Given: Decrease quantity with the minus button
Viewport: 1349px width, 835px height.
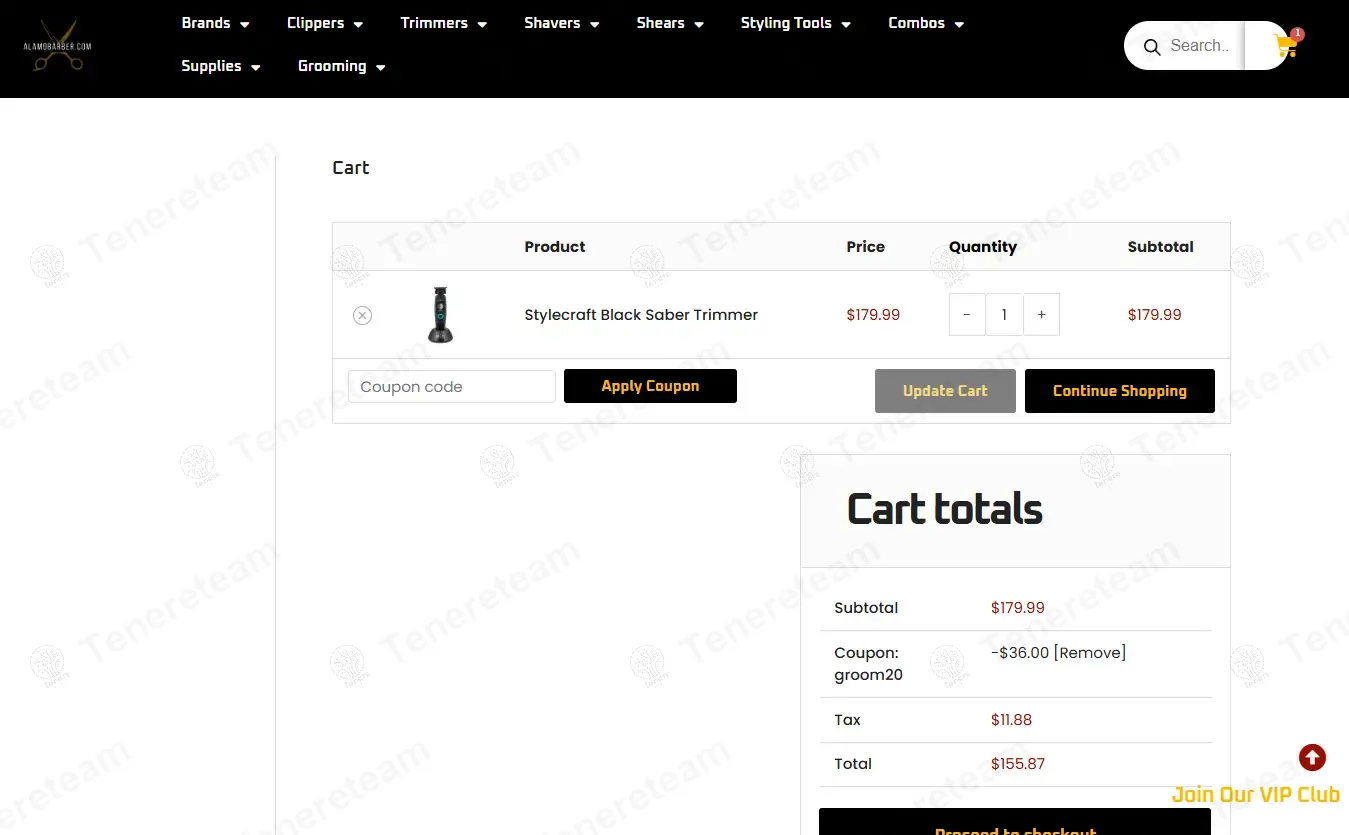Looking at the screenshot, I should [x=967, y=315].
